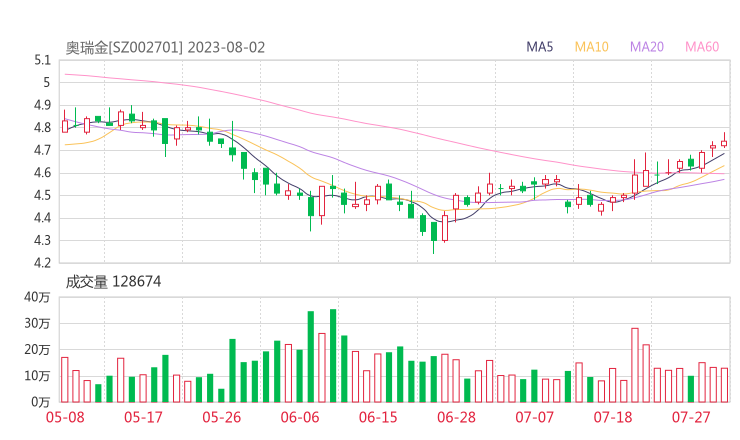
Task: Select the MA60 legend label
Action: (x=702, y=47)
